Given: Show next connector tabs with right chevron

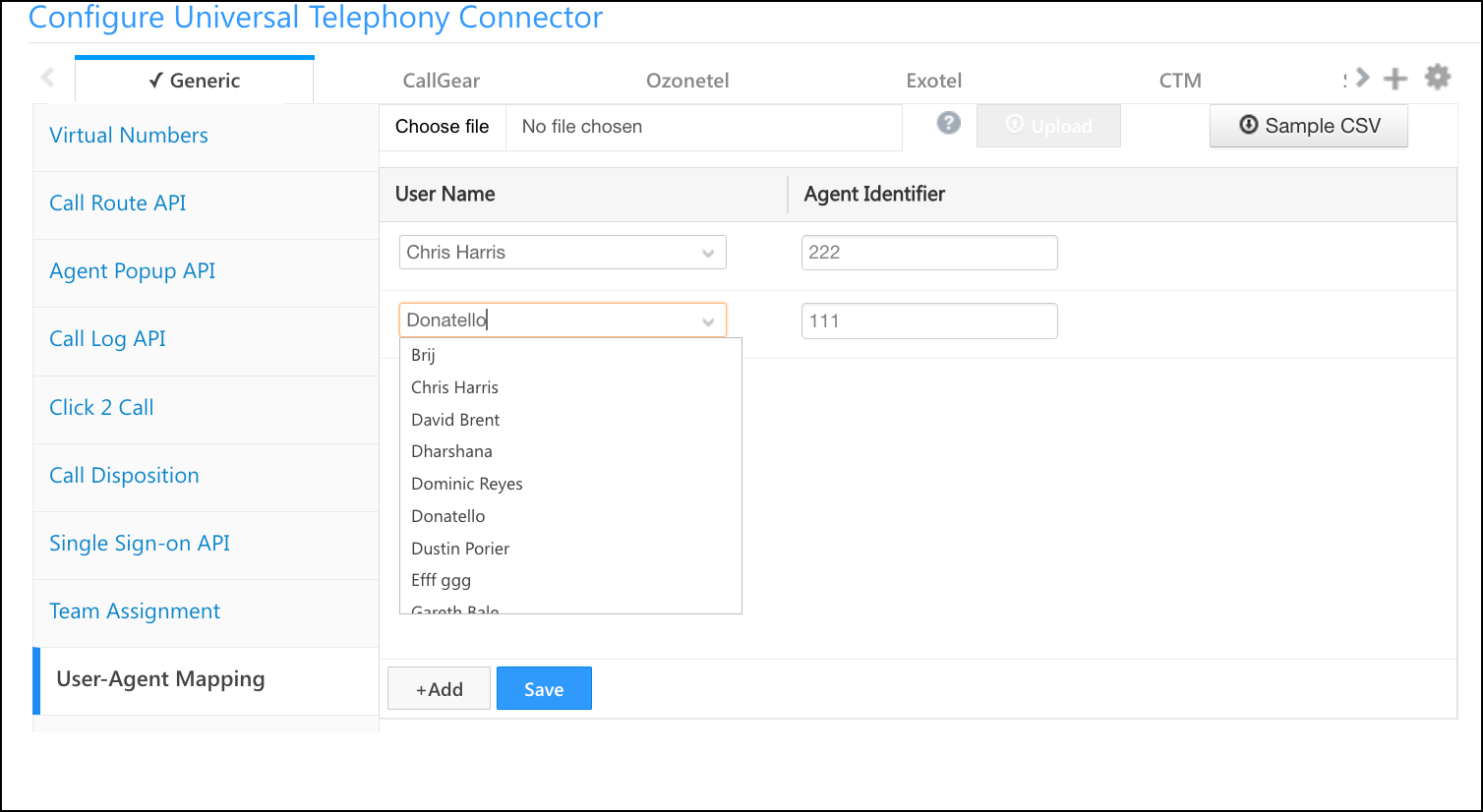Looking at the screenshot, I should (1362, 77).
